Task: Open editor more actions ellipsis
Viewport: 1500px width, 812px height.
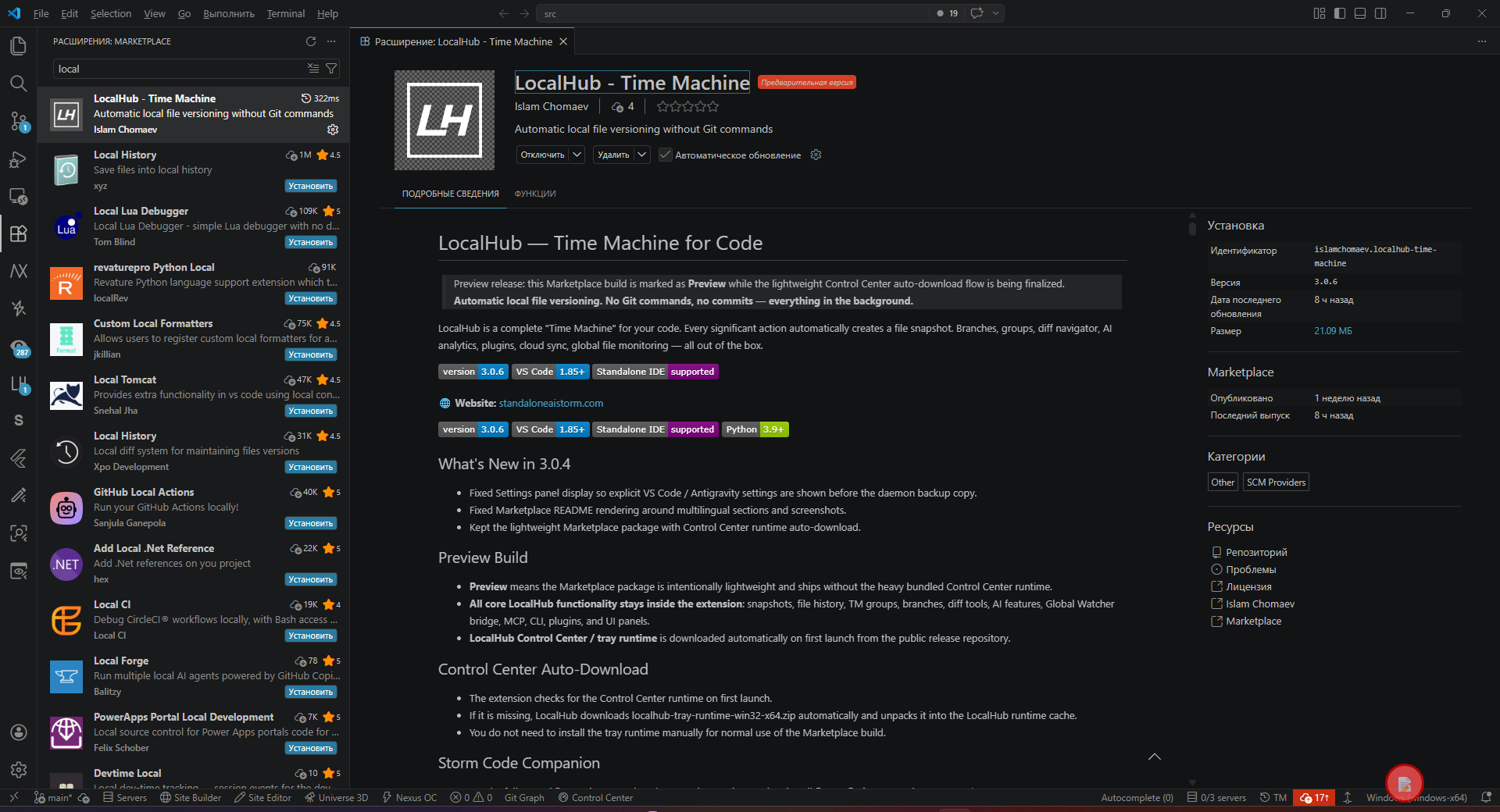Action: tap(1482, 41)
